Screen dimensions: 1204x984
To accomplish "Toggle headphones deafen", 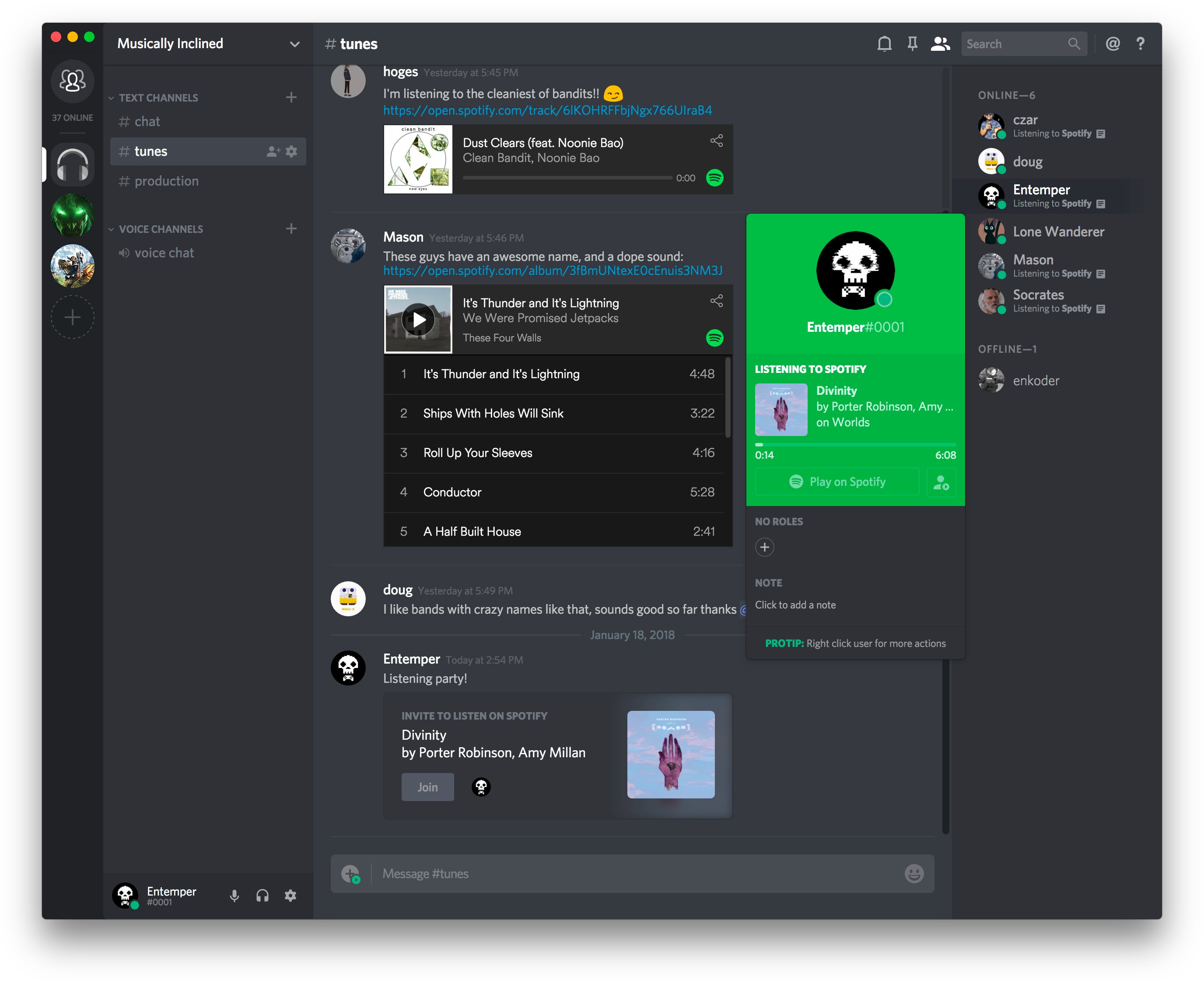I will coord(262,896).
